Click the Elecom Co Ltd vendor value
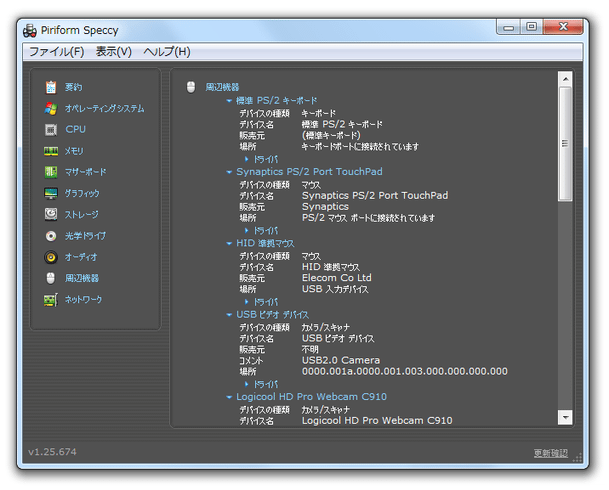Image resolution: width=609 pixels, height=490 pixels. point(337,278)
